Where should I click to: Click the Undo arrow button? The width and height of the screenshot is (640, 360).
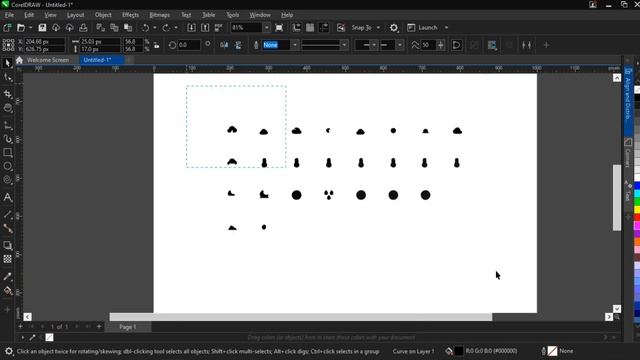pos(145,28)
